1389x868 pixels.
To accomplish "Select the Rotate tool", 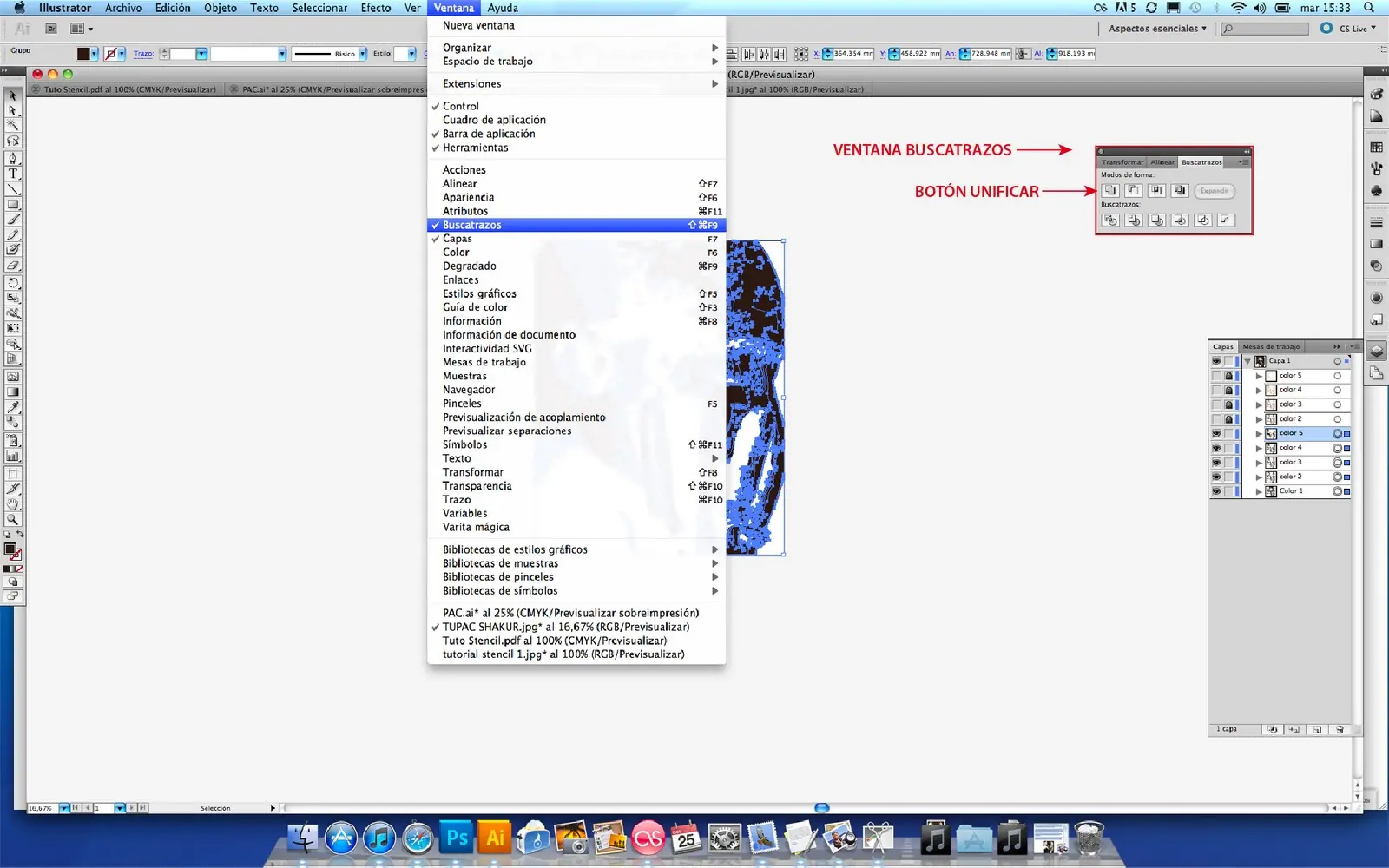I will coord(13,283).
